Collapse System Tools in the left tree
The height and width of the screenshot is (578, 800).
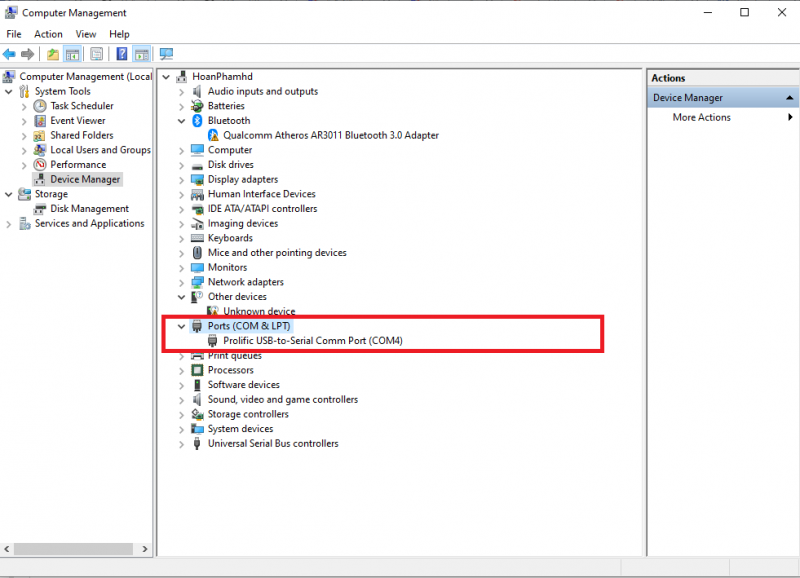tap(9, 92)
